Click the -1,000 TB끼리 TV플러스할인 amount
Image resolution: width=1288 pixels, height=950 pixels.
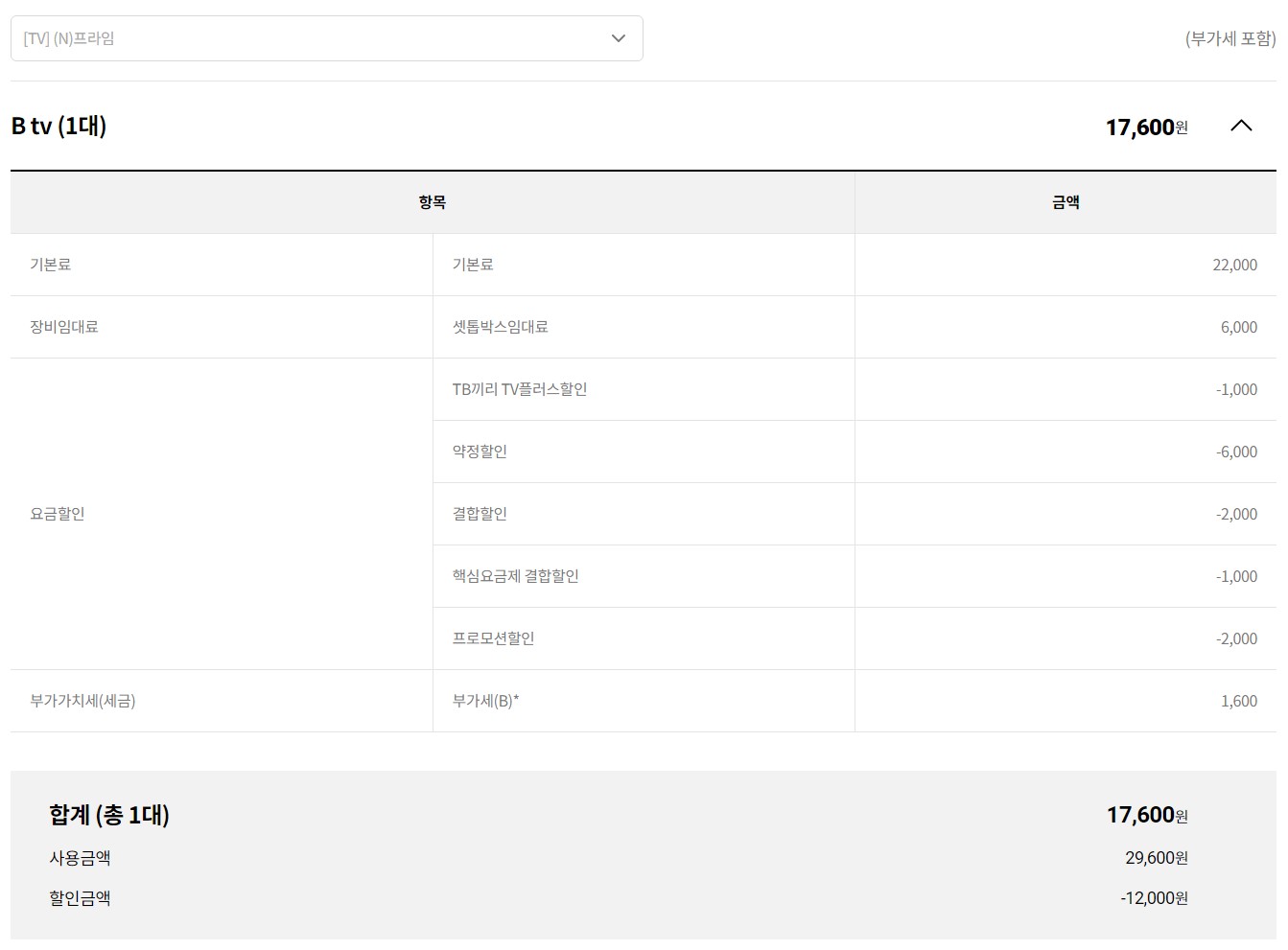[x=1236, y=389]
